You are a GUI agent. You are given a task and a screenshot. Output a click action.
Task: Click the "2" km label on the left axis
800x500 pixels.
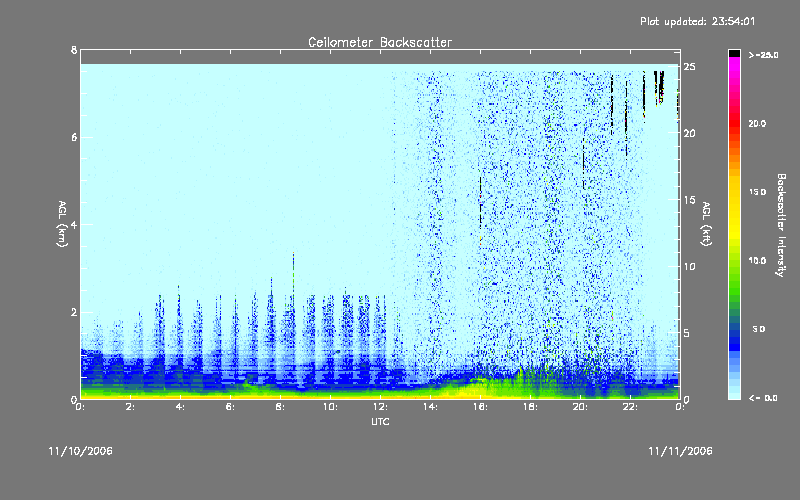coord(74,312)
